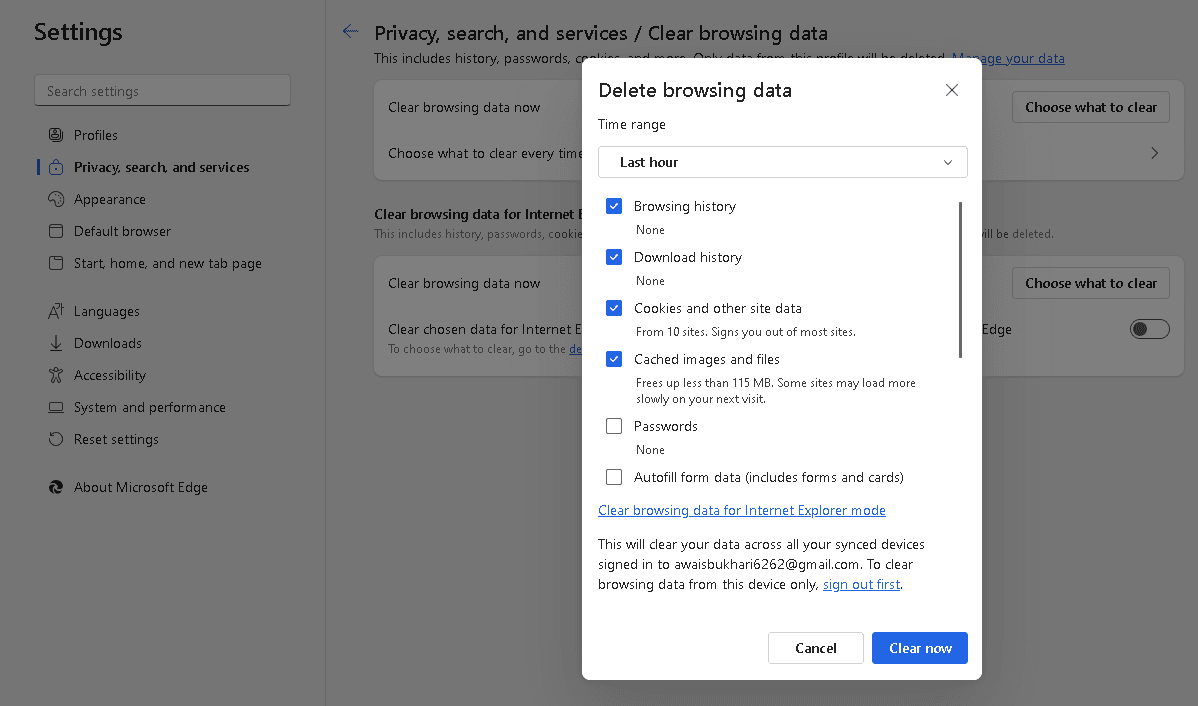The image size is (1198, 706).
Task: Check the Passwords checkbox
Action: point(614,426)
